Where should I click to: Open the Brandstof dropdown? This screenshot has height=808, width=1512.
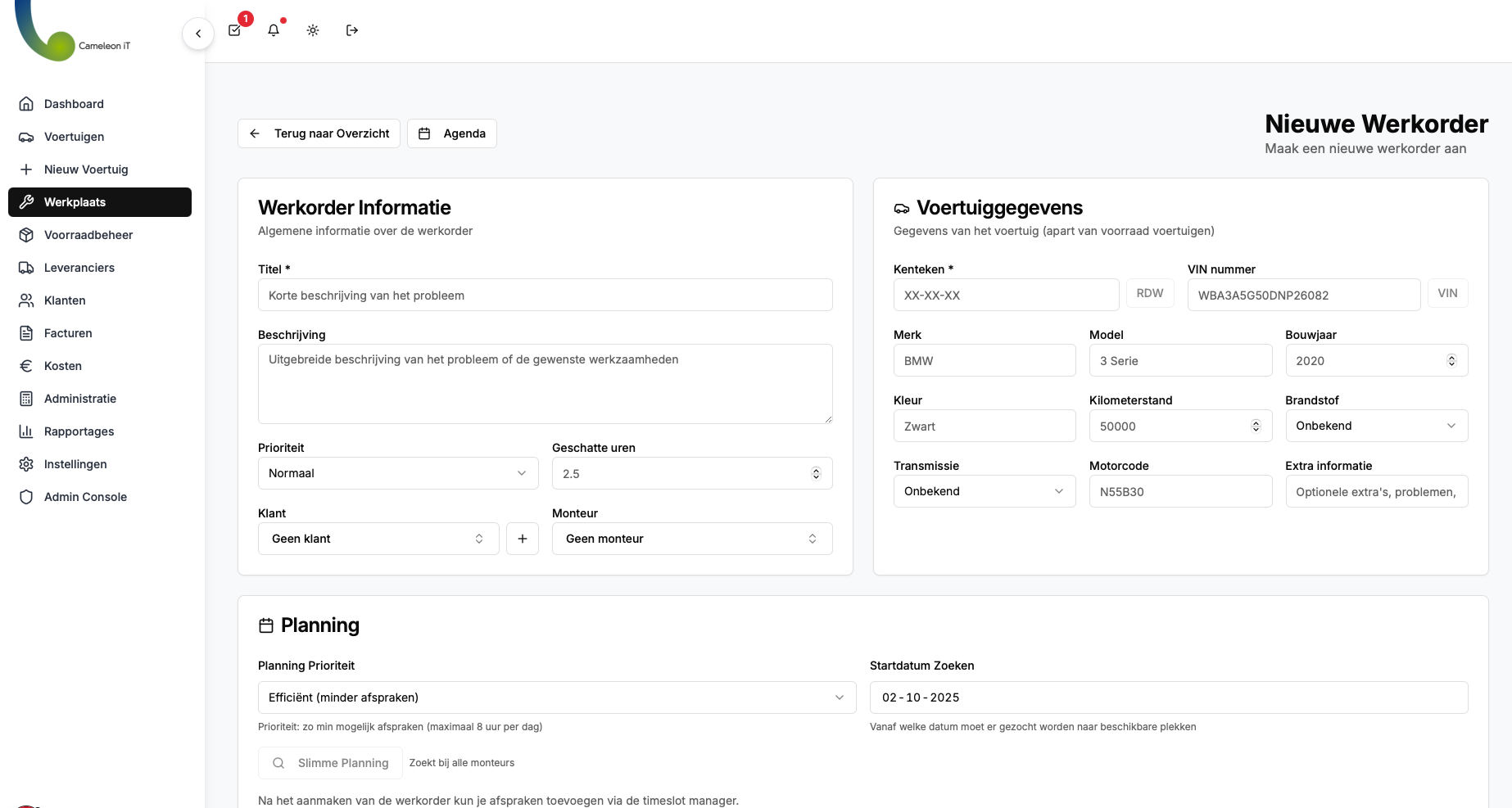[1376, 426]
